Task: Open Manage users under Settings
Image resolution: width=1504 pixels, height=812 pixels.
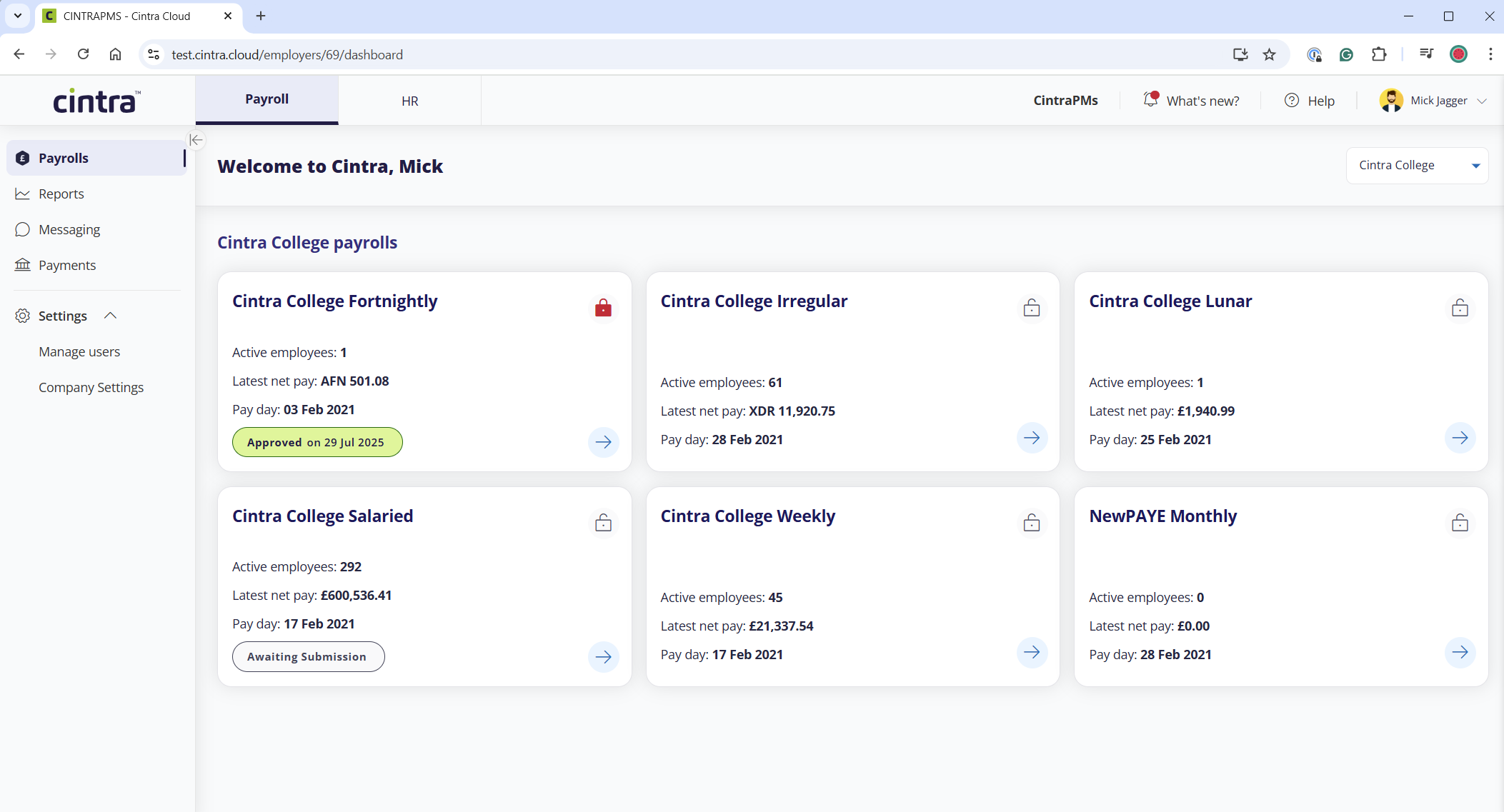Action: coord(79,351)
